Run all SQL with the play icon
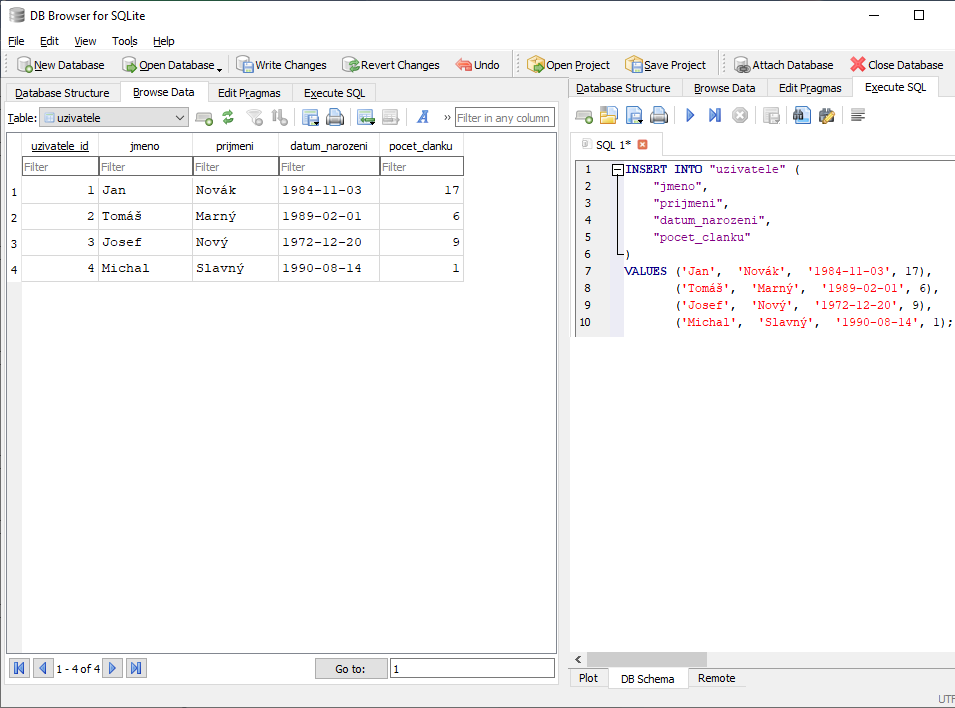 point(689,115)
